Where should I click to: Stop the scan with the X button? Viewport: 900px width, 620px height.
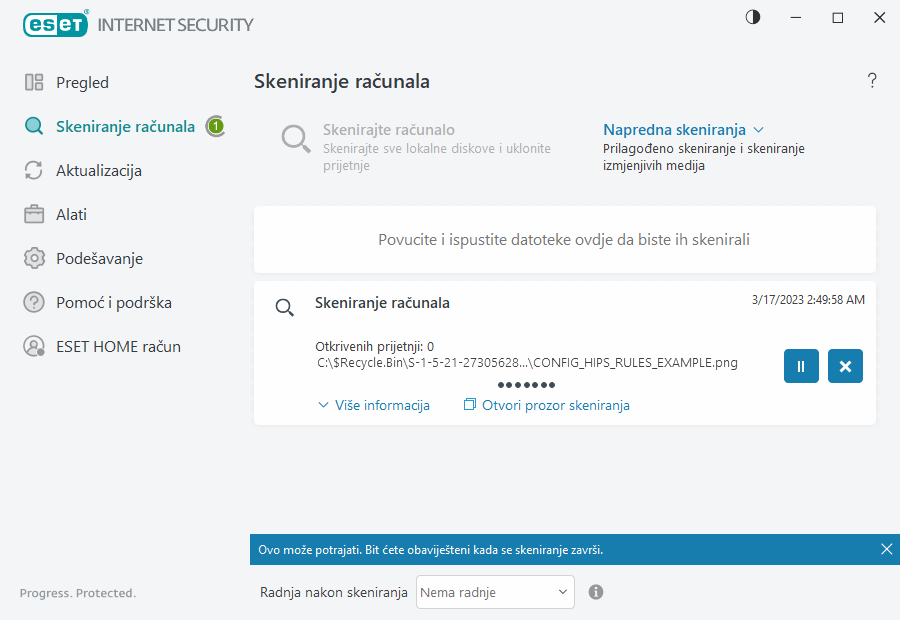(845, 366)
